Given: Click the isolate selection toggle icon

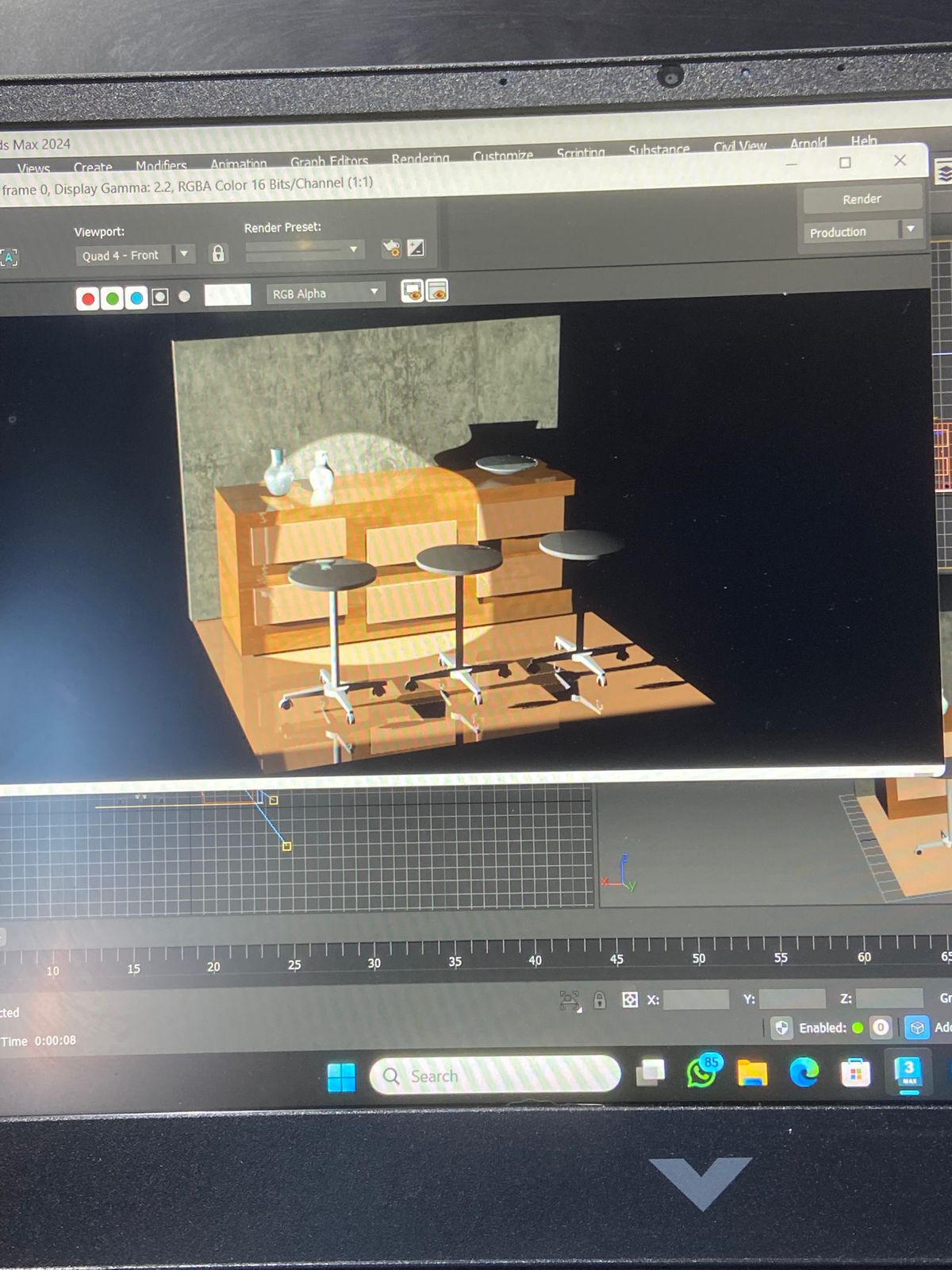Looking at the screenshot, I should (x=570, y=1001).
